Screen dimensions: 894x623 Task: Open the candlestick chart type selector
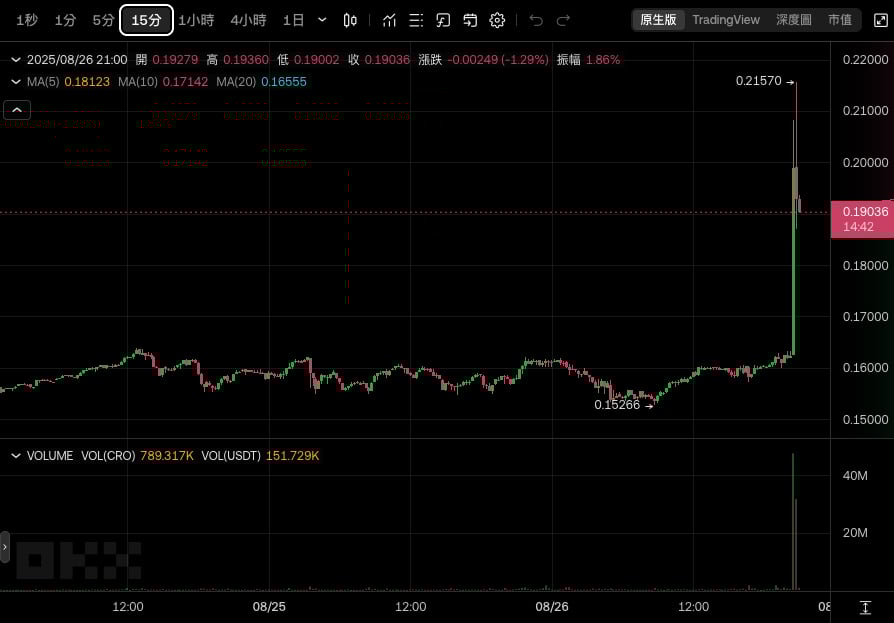click(x=350, y=20)
